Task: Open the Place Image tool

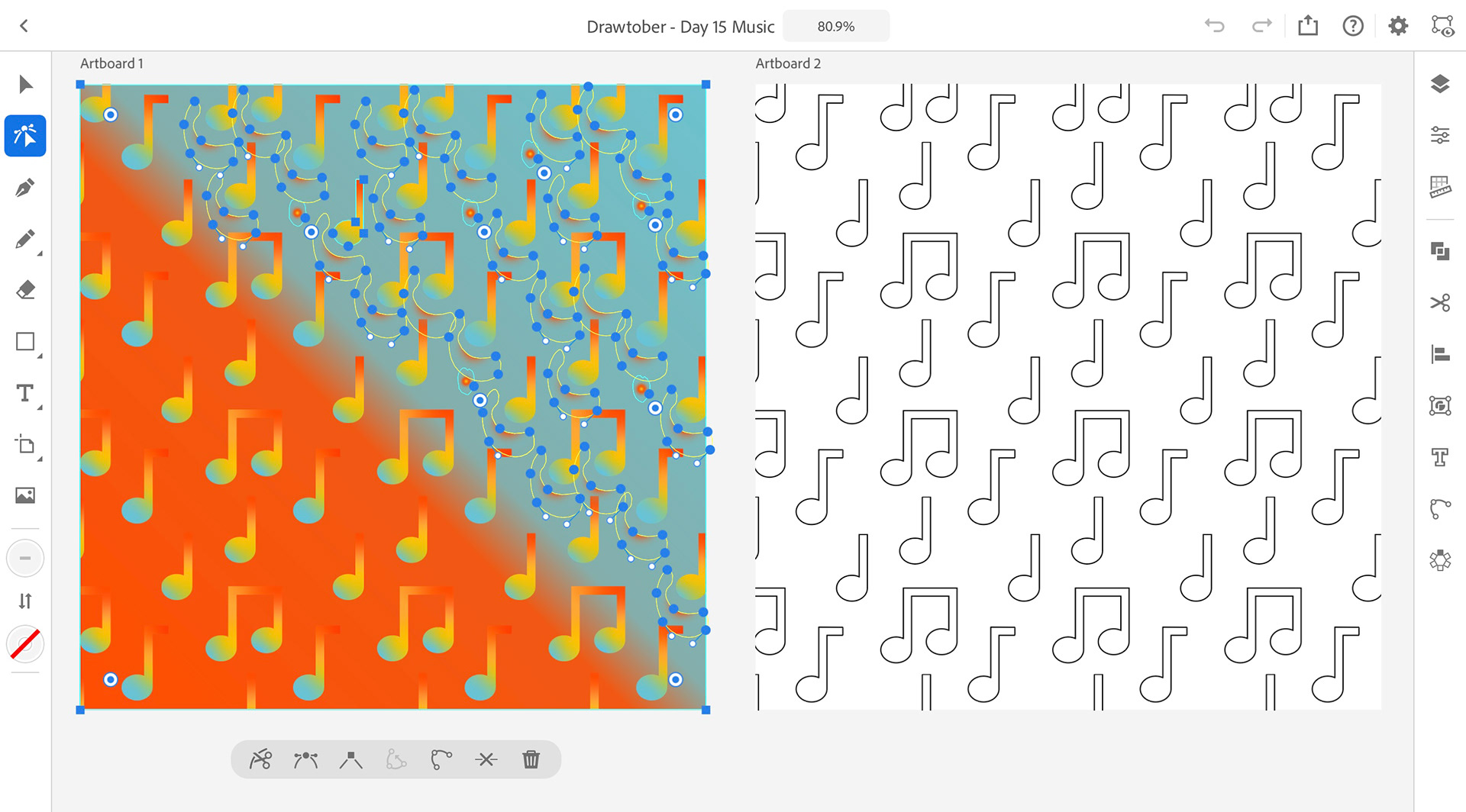Action: pos(25,496)
